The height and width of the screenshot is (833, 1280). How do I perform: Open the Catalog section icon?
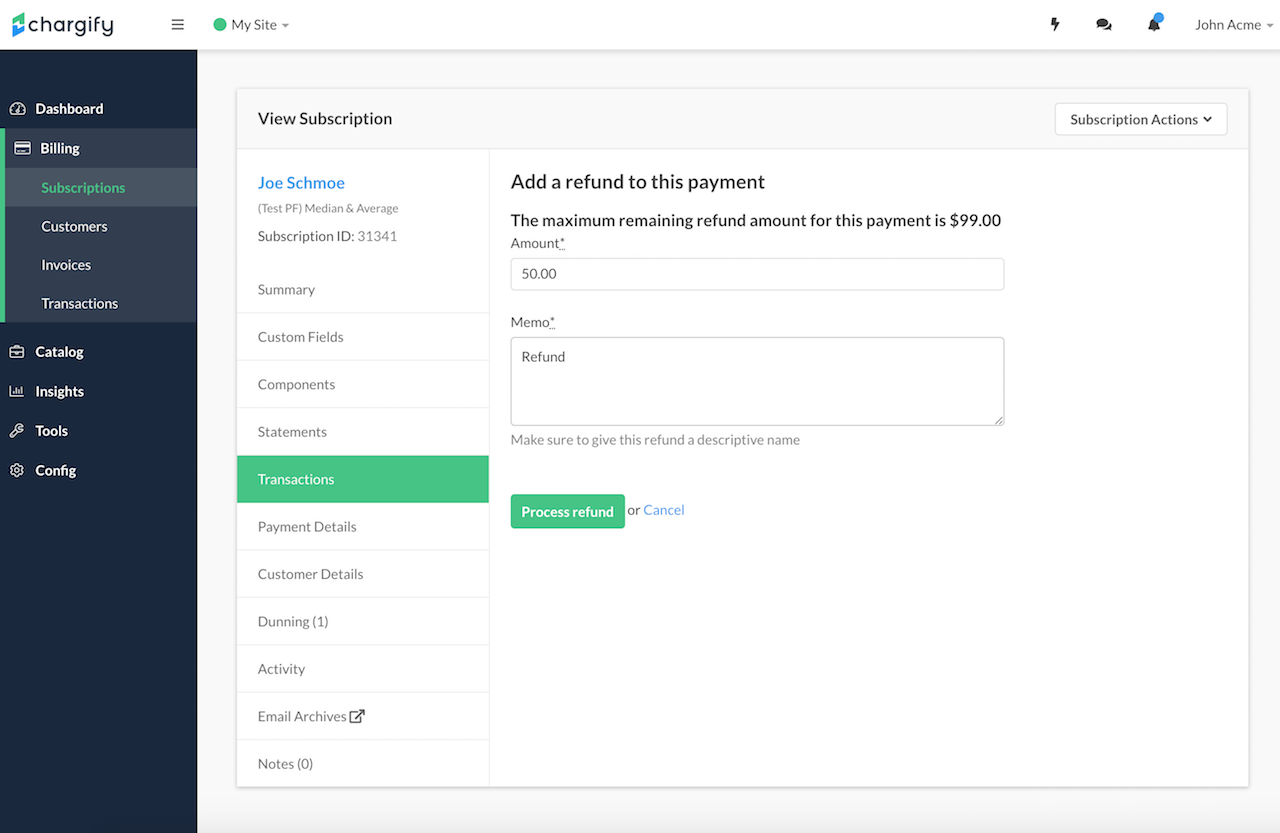[16, 352]
